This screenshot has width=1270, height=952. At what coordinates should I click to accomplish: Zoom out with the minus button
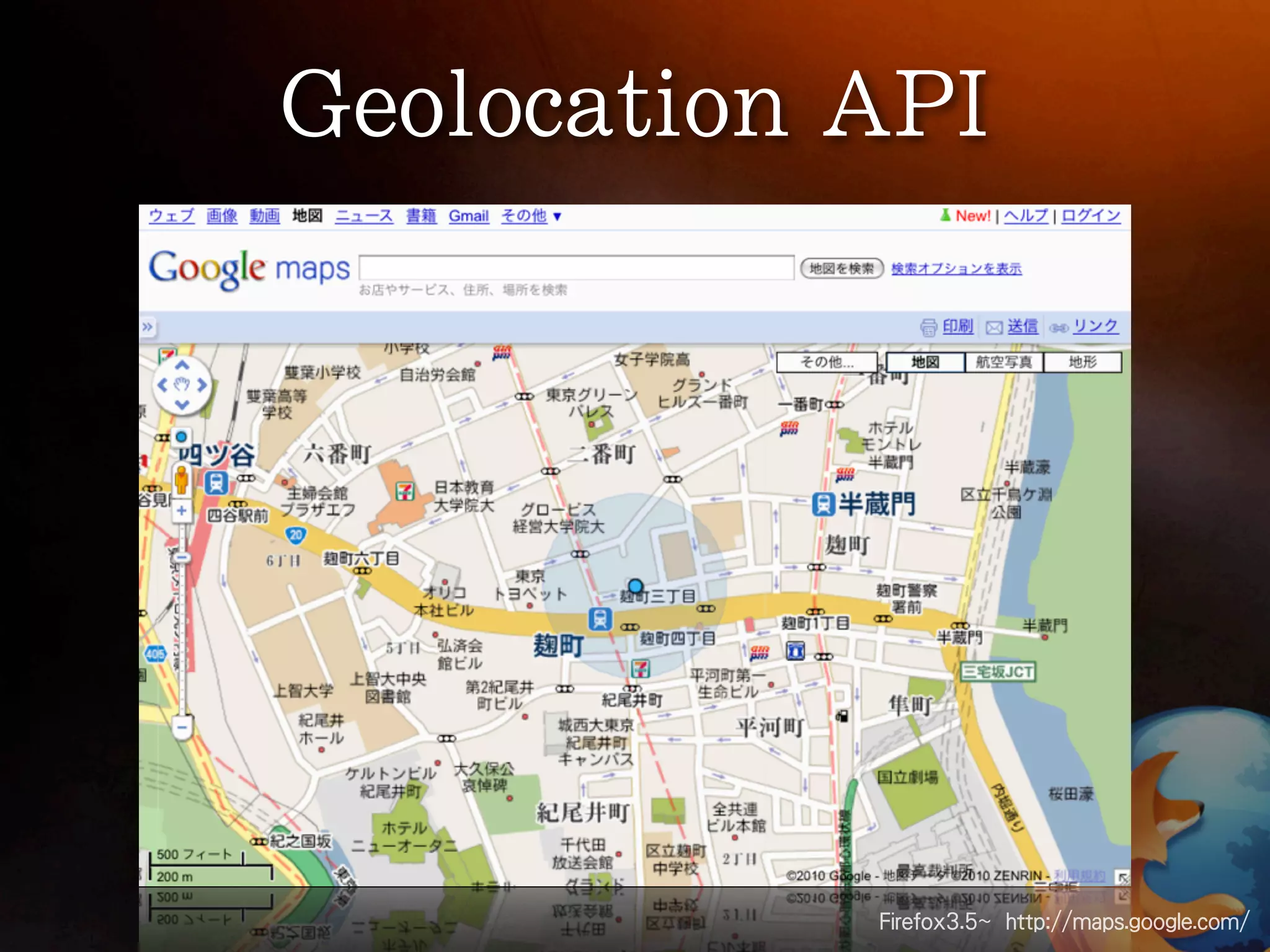click(x=181, y=726)
